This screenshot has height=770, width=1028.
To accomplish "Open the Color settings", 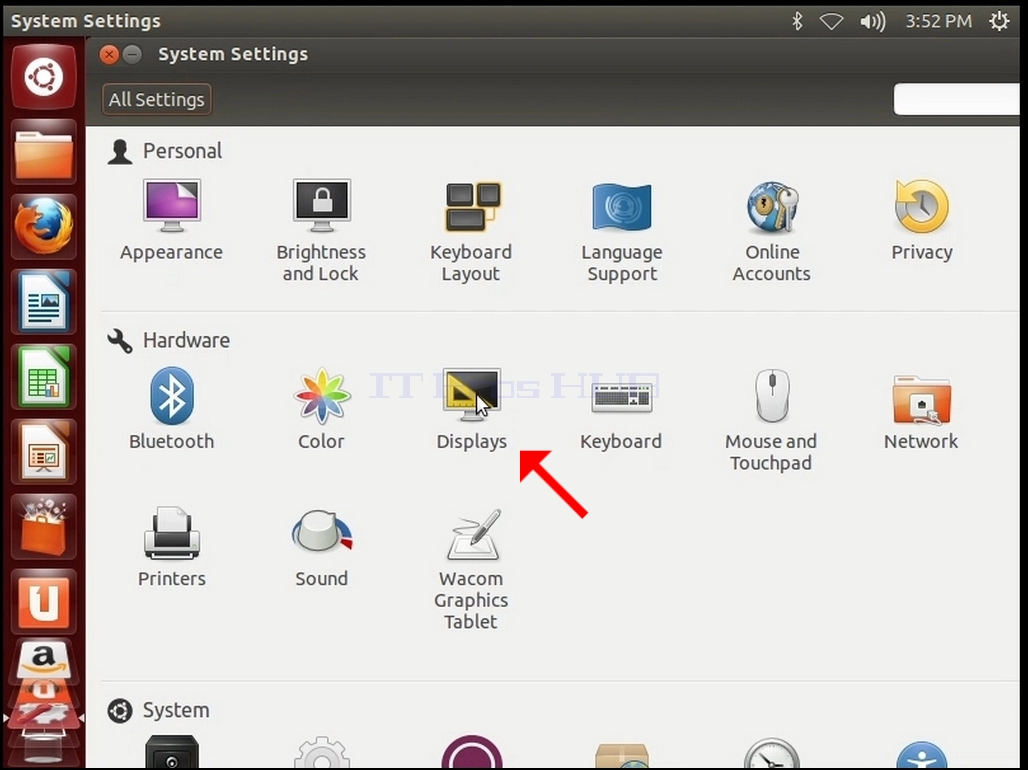I will pos(321,409).
